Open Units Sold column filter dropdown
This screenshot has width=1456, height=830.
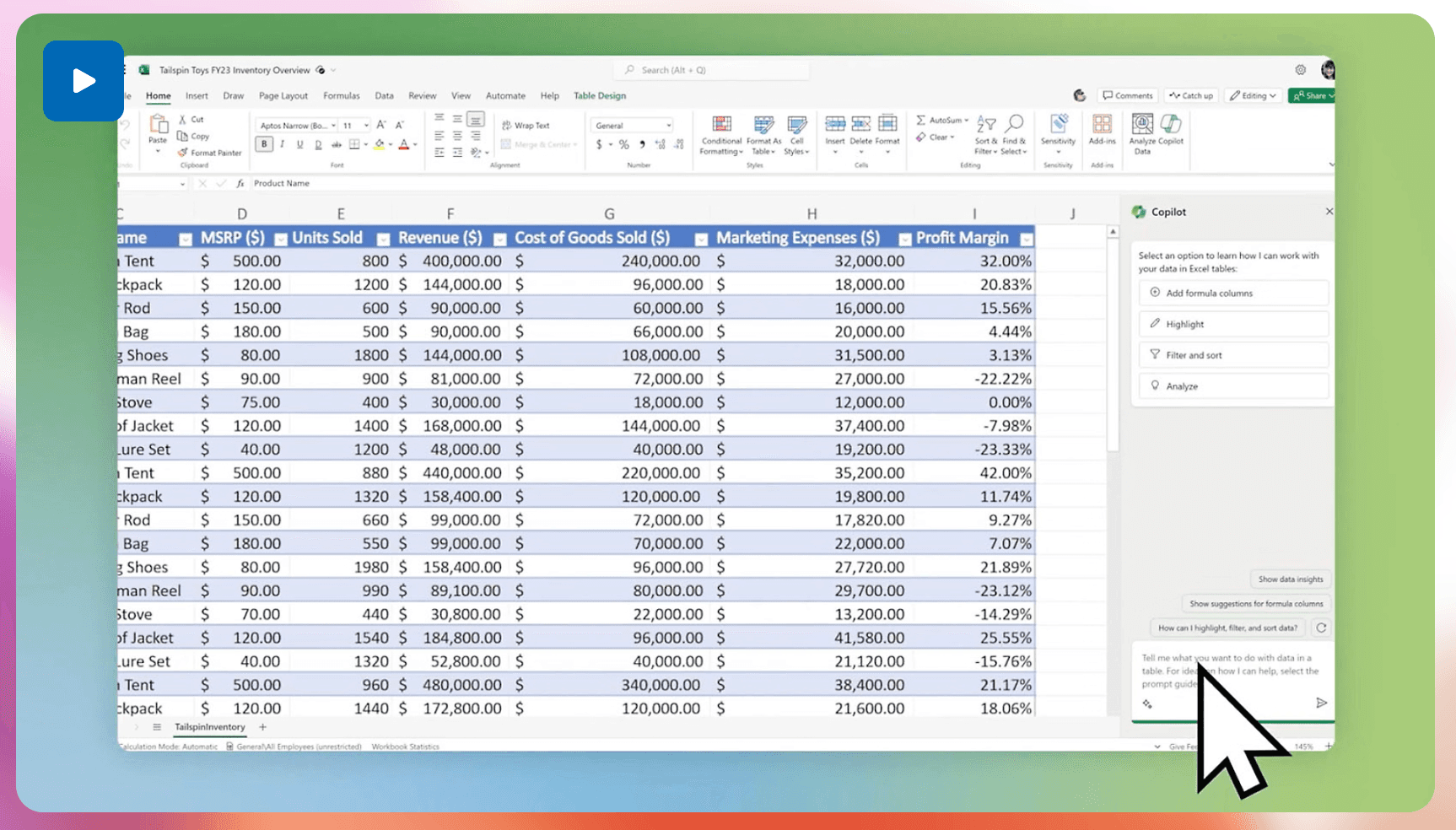pos(383,240)
